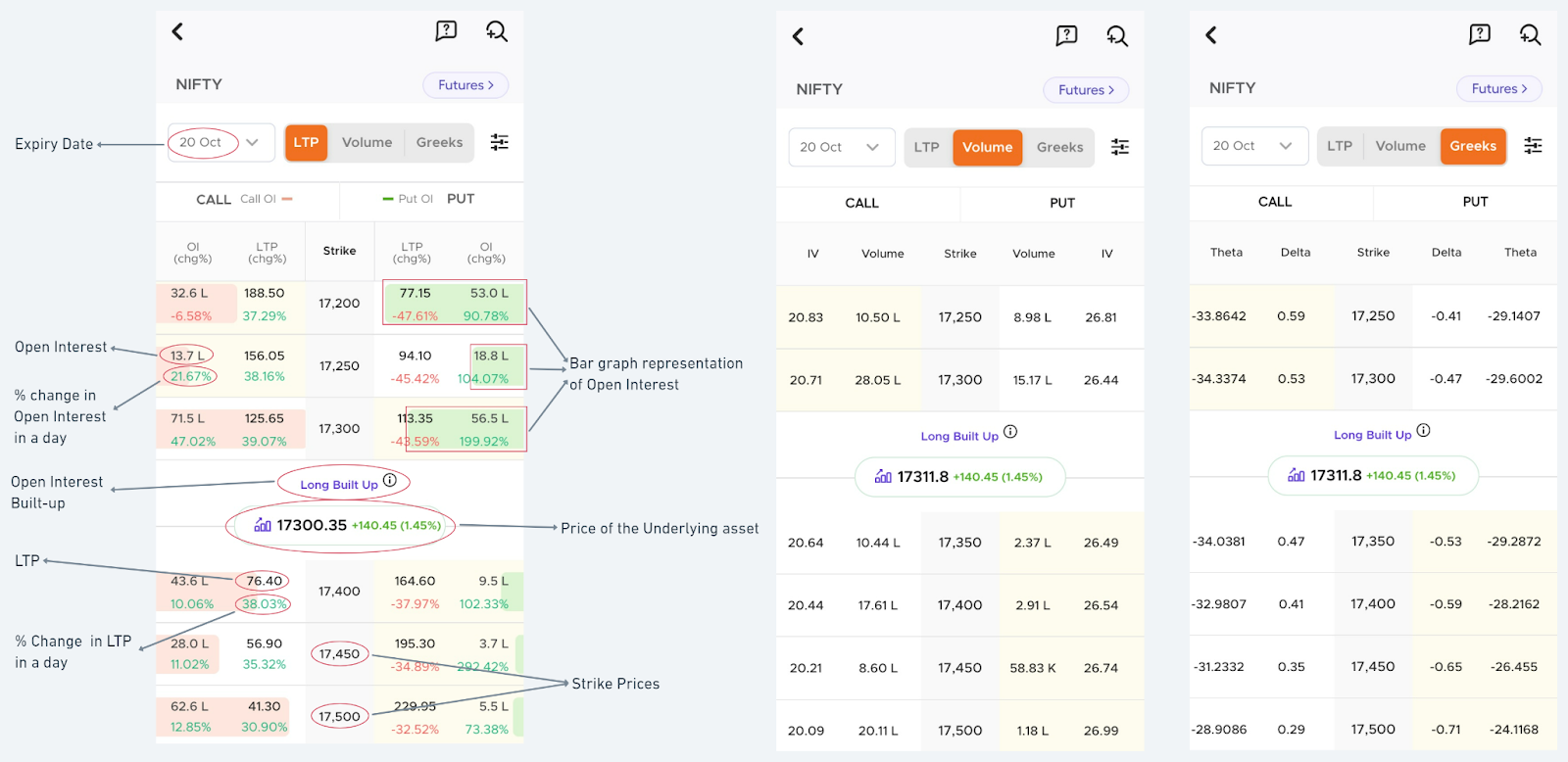Select Volume tab in middle panel
The width and height of the screenshot is (1568, 762).
point(988,147)
